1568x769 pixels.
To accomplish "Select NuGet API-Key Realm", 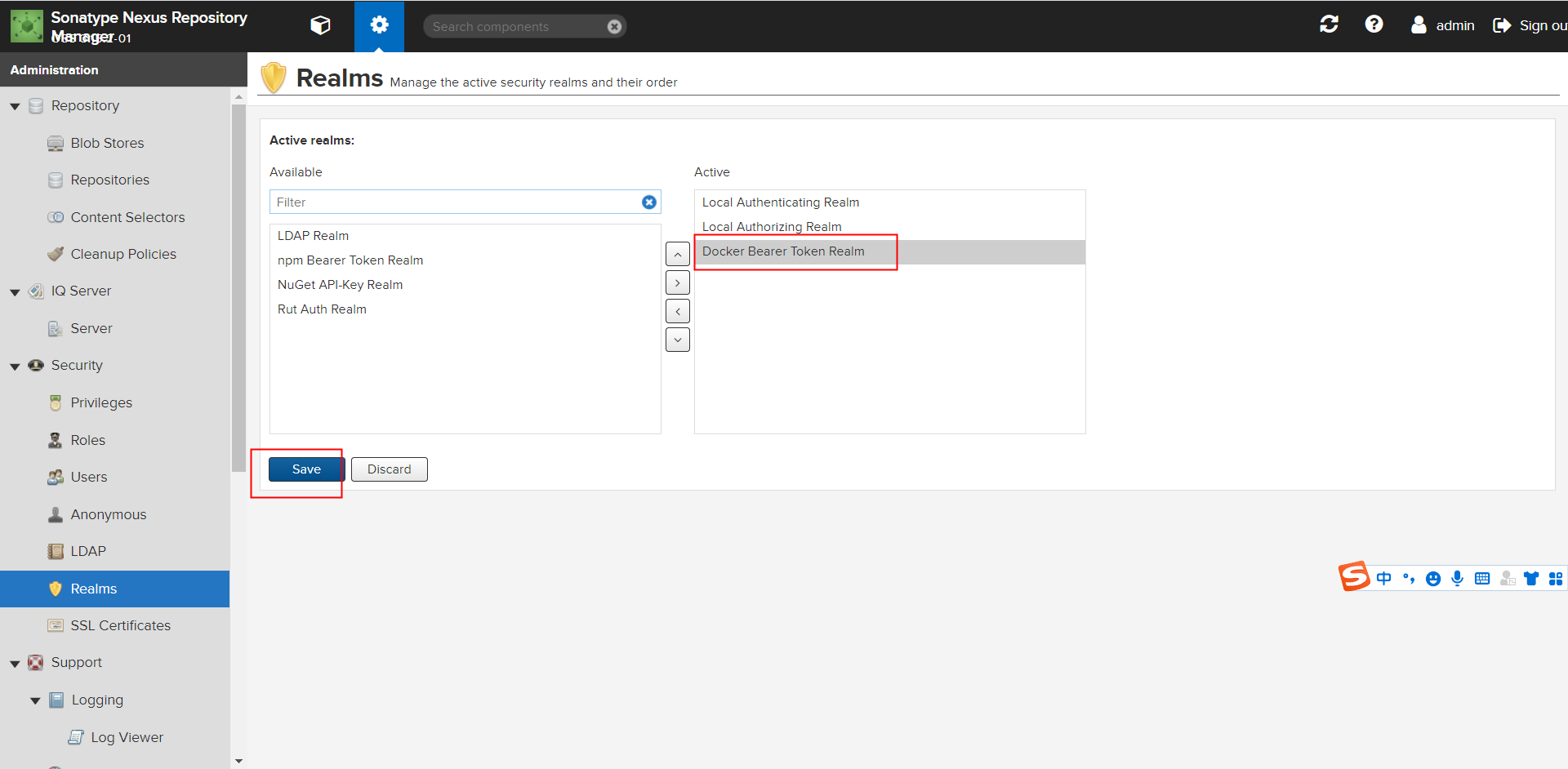I will click(465, 285).
